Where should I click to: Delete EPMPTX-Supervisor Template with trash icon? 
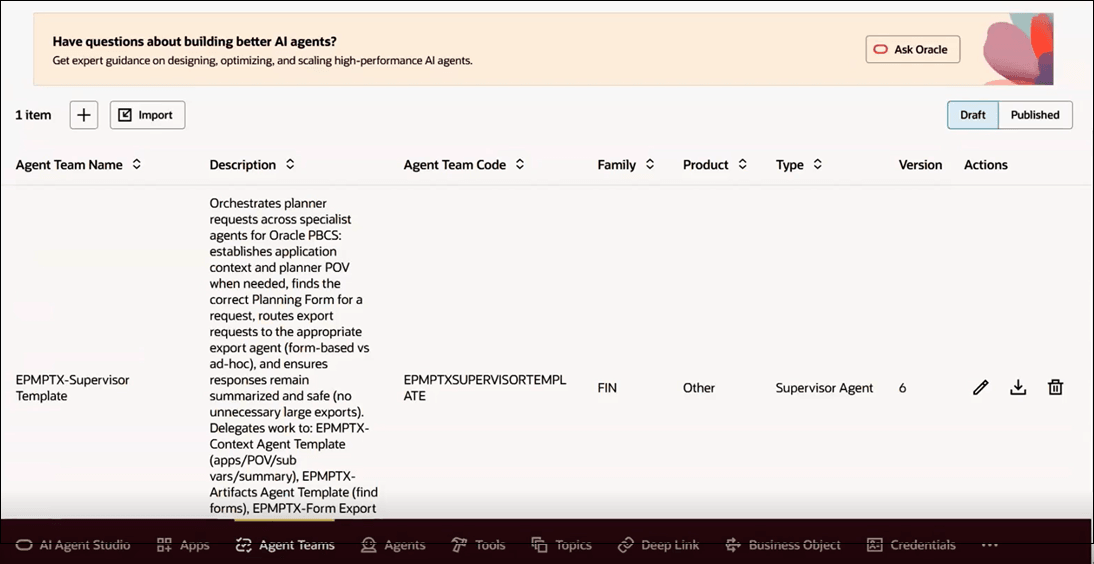1056,387
